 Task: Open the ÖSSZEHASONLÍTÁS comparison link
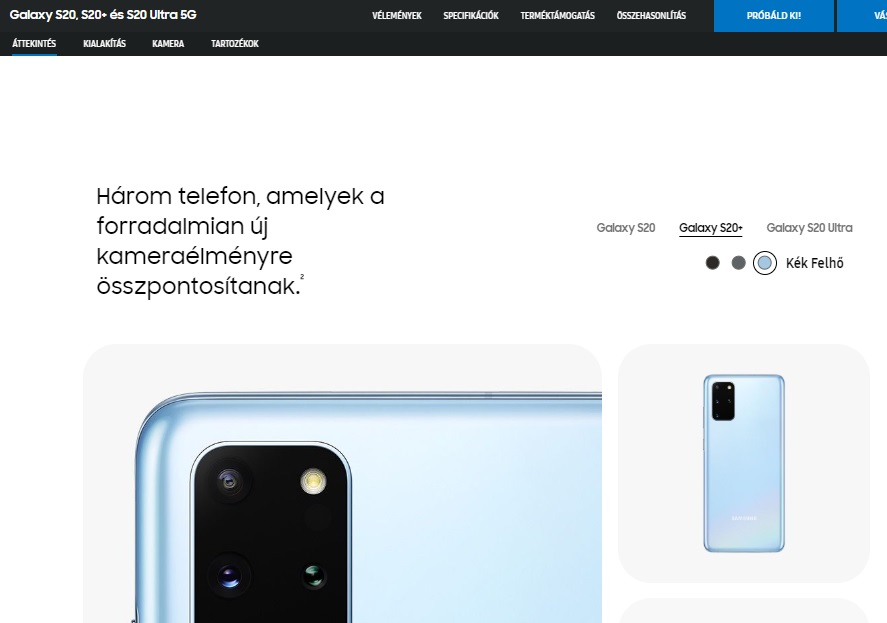tap(651, 16)
